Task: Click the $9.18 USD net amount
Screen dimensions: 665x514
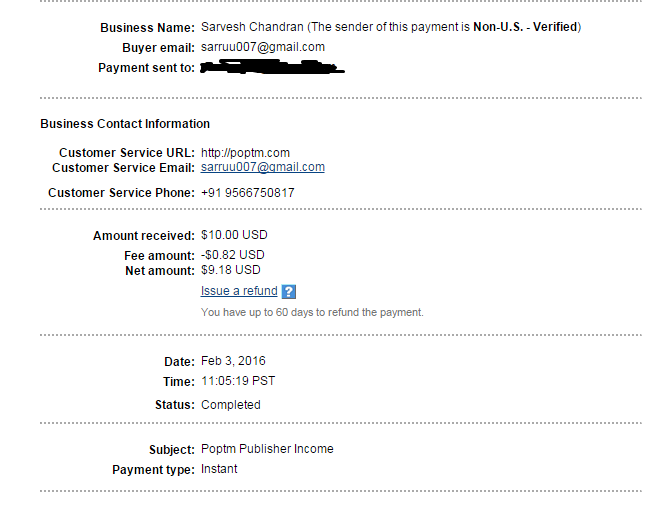Action: 230,270
